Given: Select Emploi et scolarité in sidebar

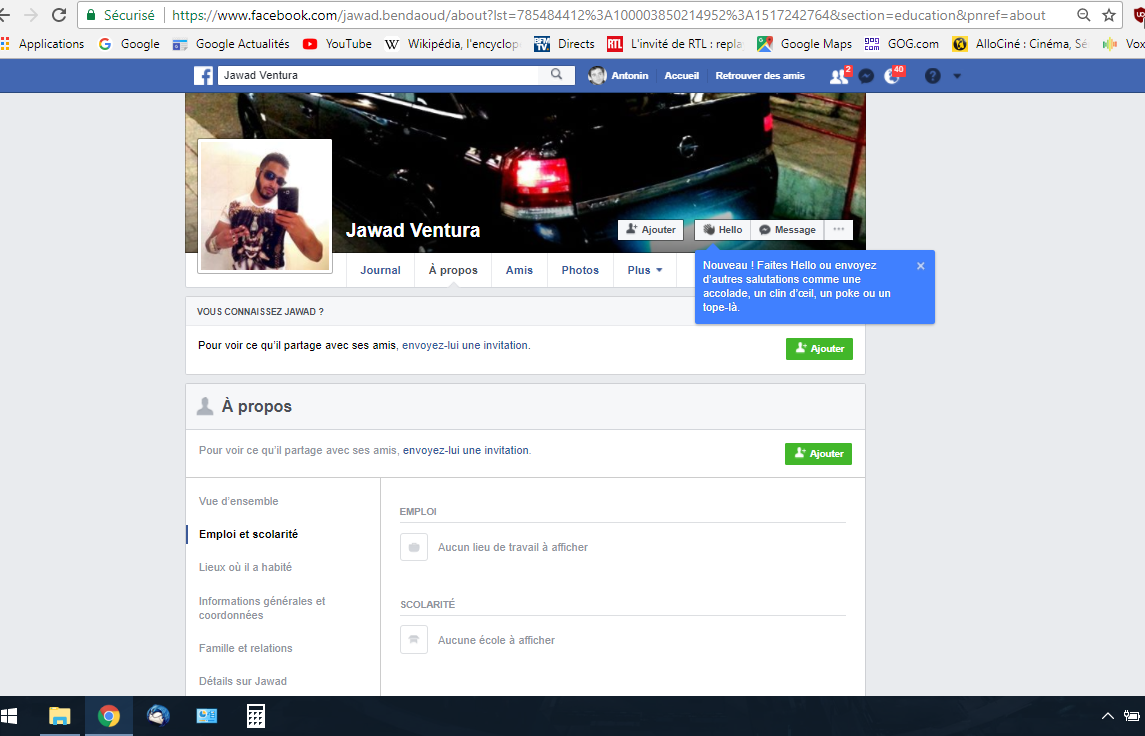Looking at the screenshot, I should tap(248, 534).
